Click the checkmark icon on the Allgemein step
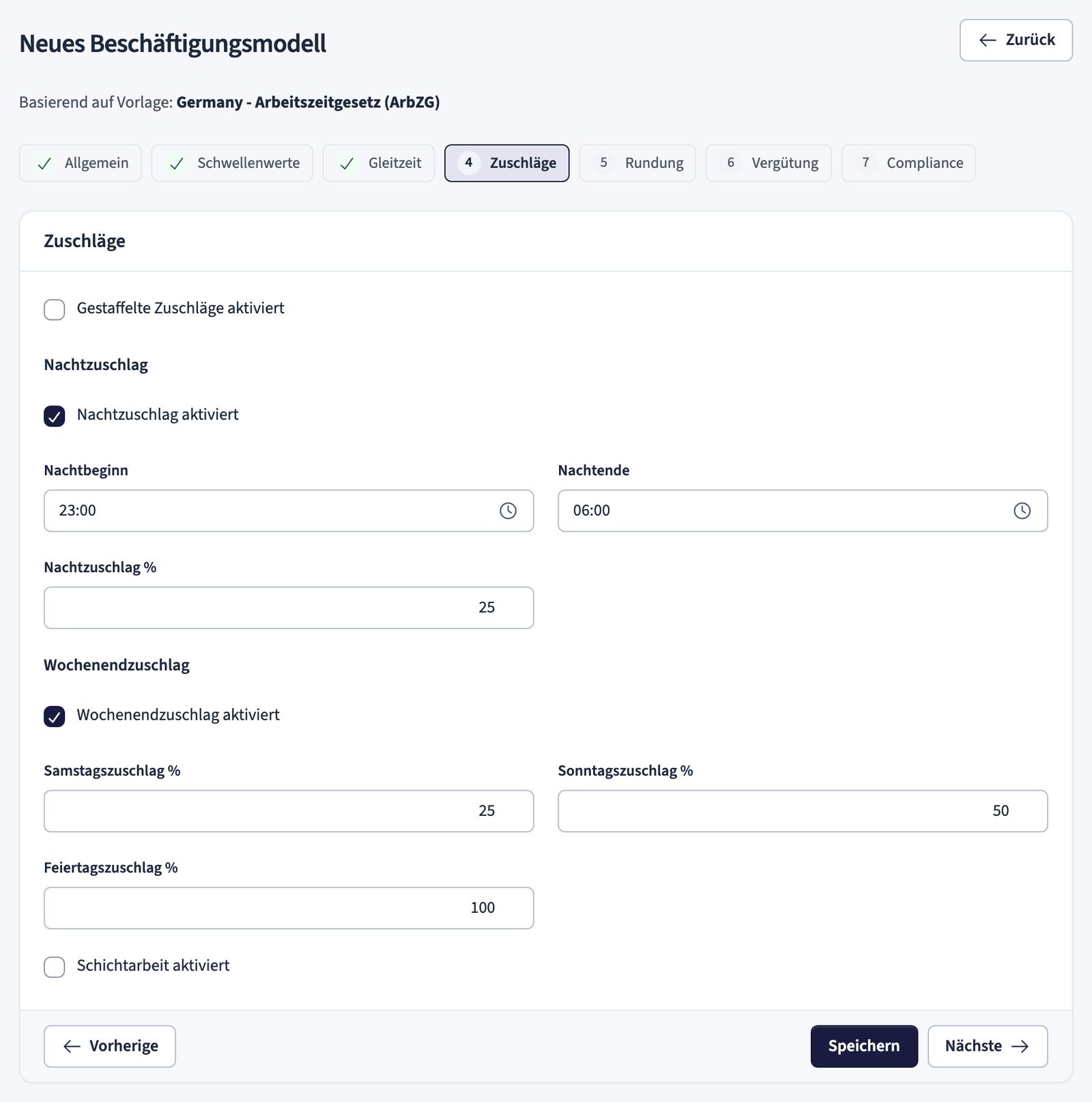Screen dimensions: 1092x1102 [44, 164]
